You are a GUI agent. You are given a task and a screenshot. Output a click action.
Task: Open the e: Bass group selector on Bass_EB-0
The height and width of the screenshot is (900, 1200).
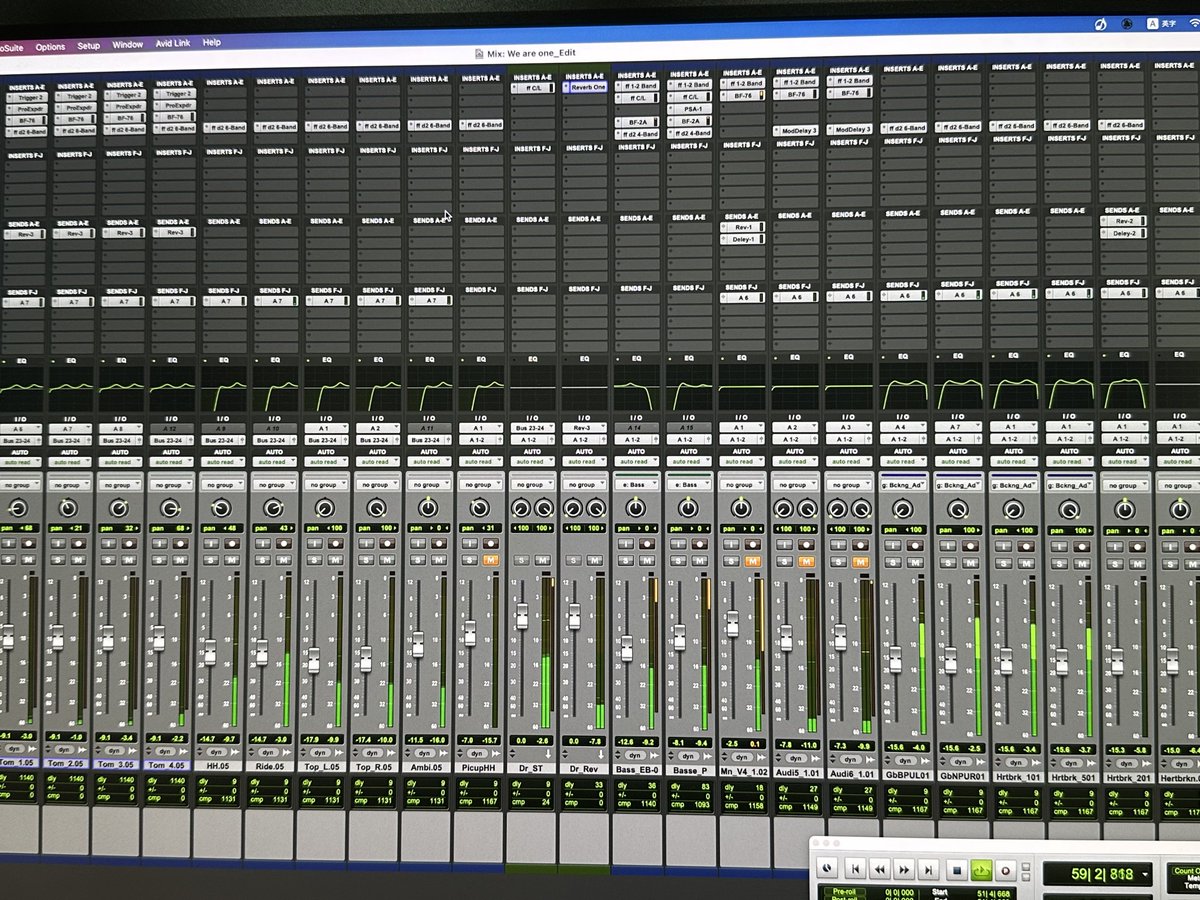tap(636, 484)
